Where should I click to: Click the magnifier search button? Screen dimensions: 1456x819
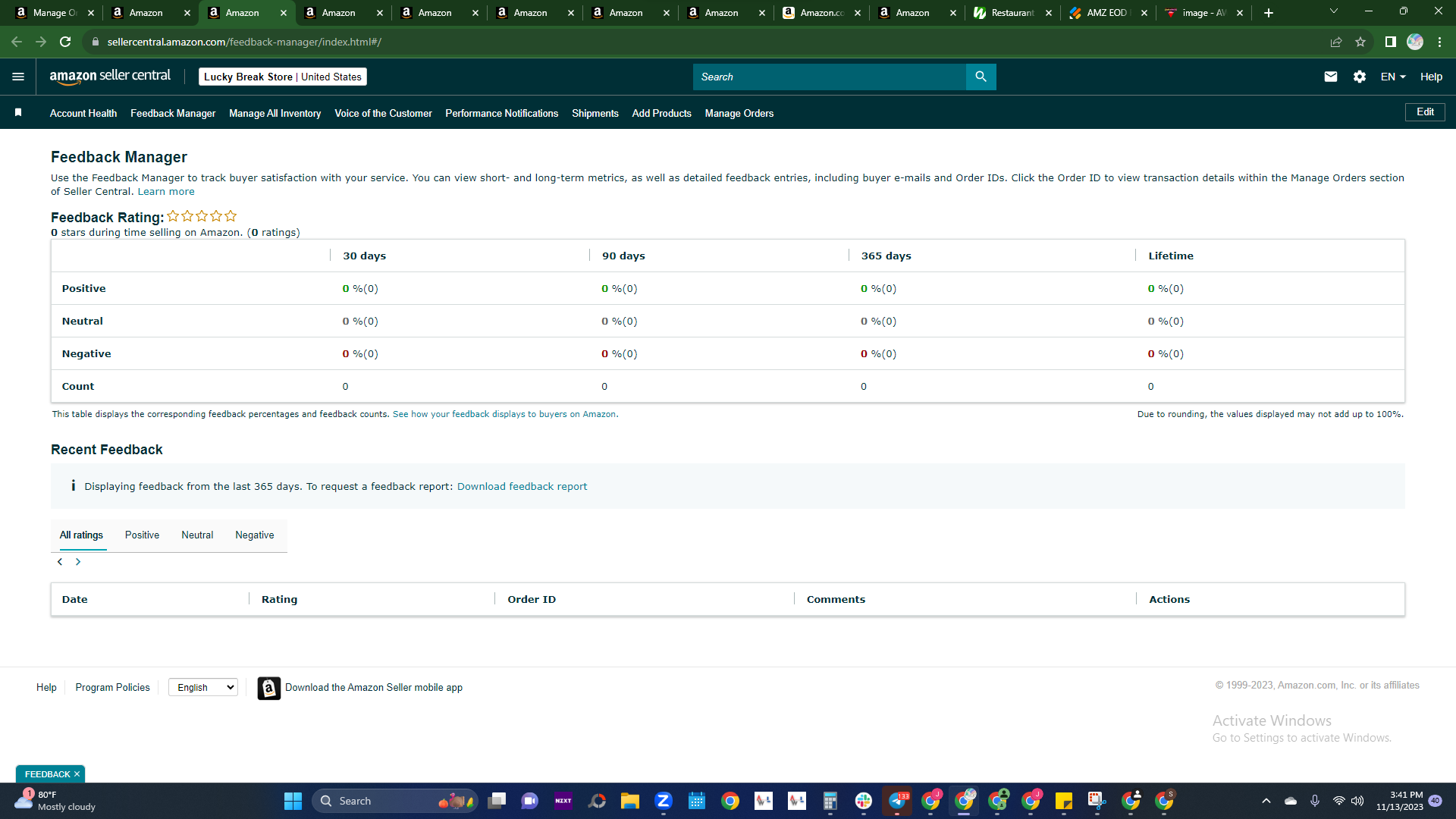coord(981,77)
